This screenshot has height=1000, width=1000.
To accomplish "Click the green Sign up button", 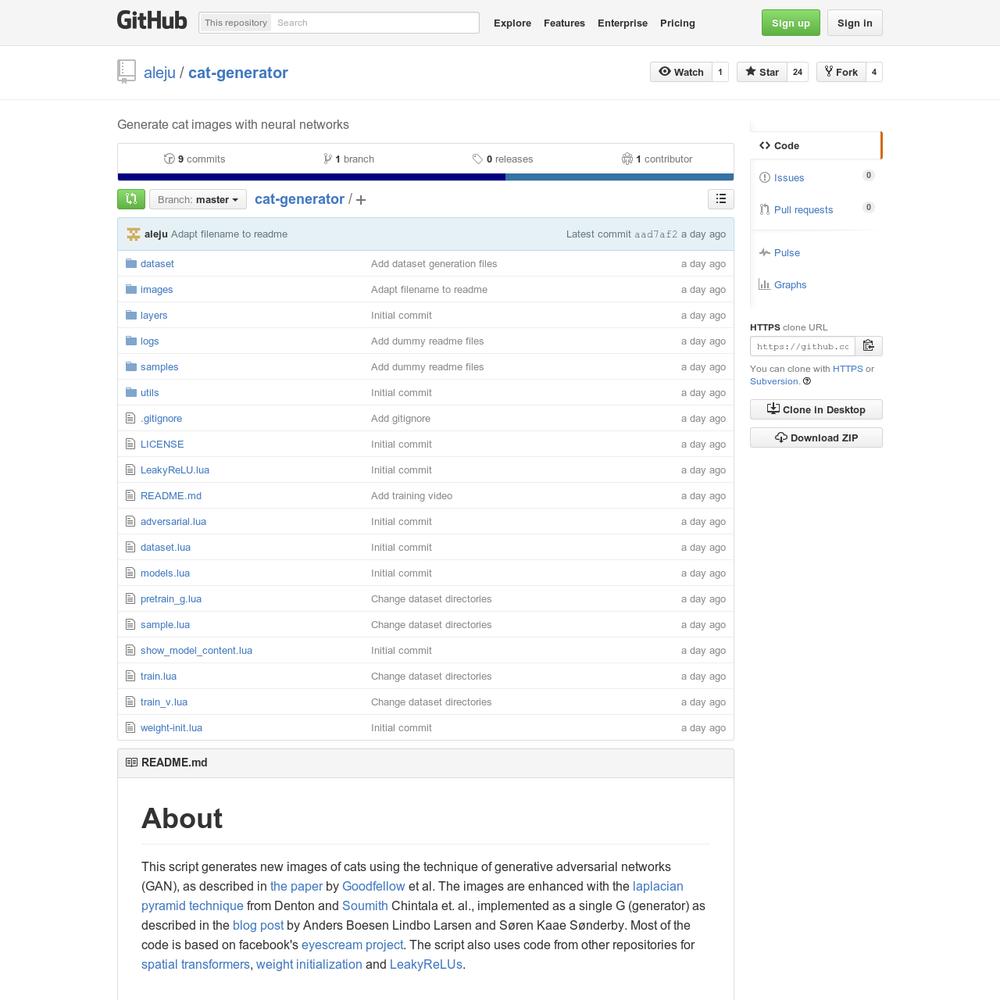I will pos(791,23).
